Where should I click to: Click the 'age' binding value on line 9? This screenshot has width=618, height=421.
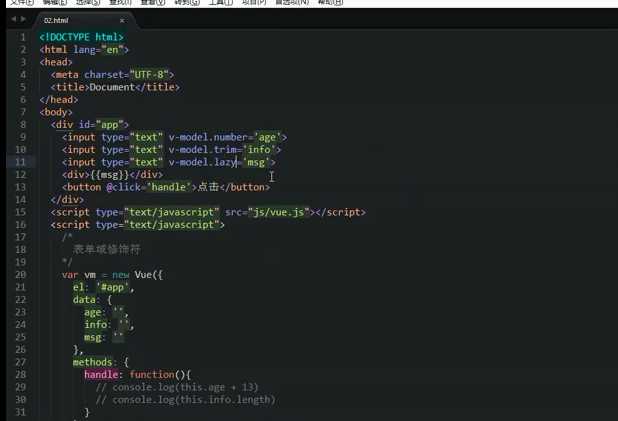[x=267, y=137]
